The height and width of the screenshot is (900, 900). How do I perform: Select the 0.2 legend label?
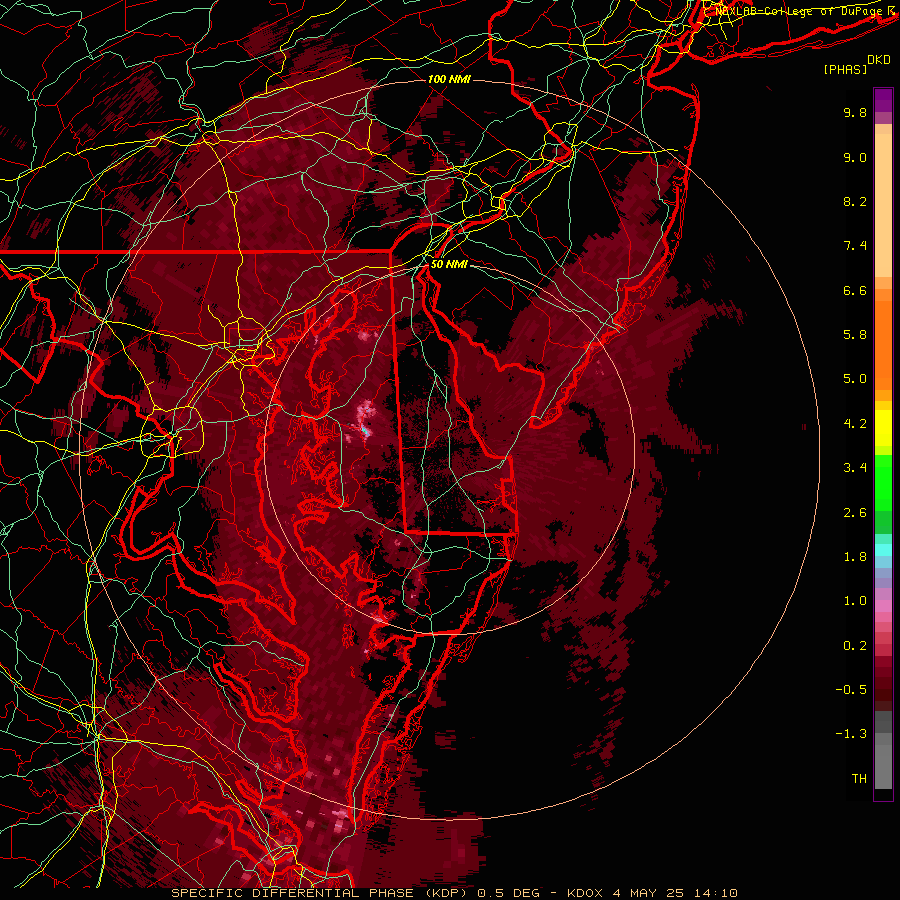855,646
